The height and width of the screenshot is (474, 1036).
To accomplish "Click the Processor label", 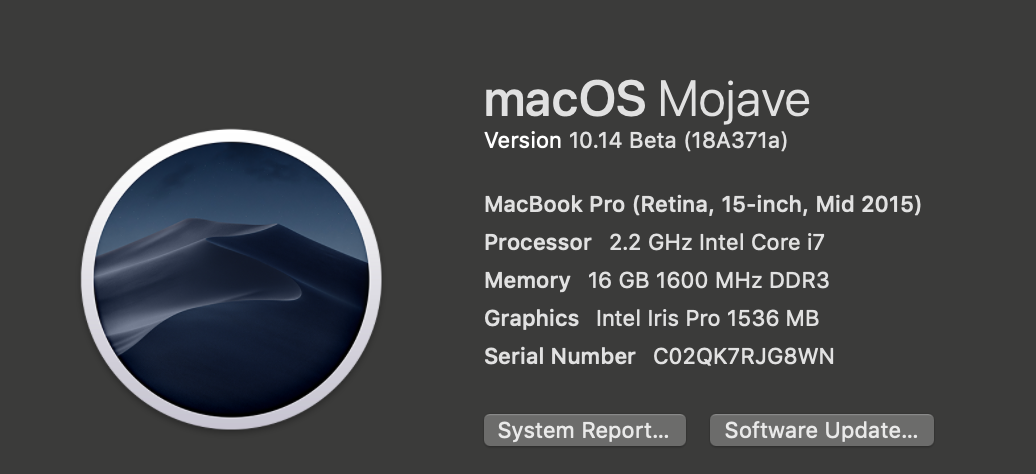I will [x=538, y=243].
